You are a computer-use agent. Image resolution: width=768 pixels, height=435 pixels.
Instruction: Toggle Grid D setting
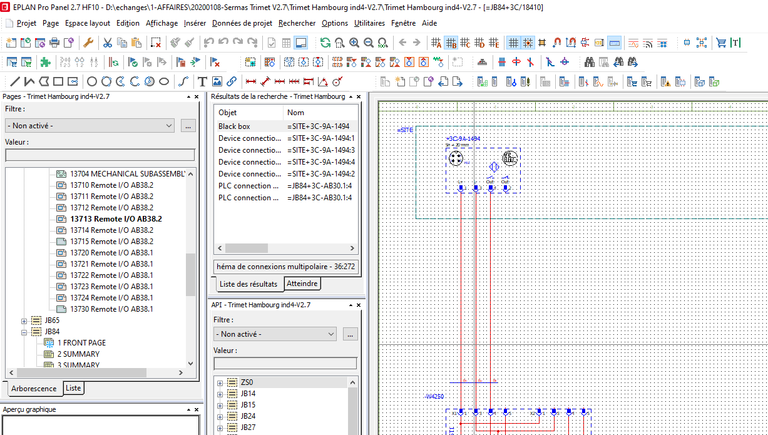[480, 43]
